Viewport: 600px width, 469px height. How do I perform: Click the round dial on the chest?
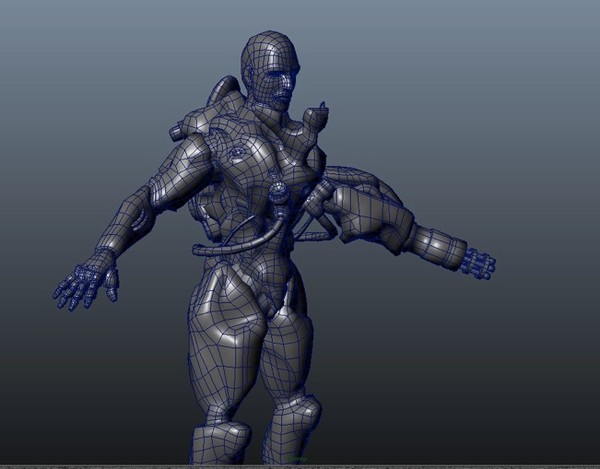pos(279,193)
